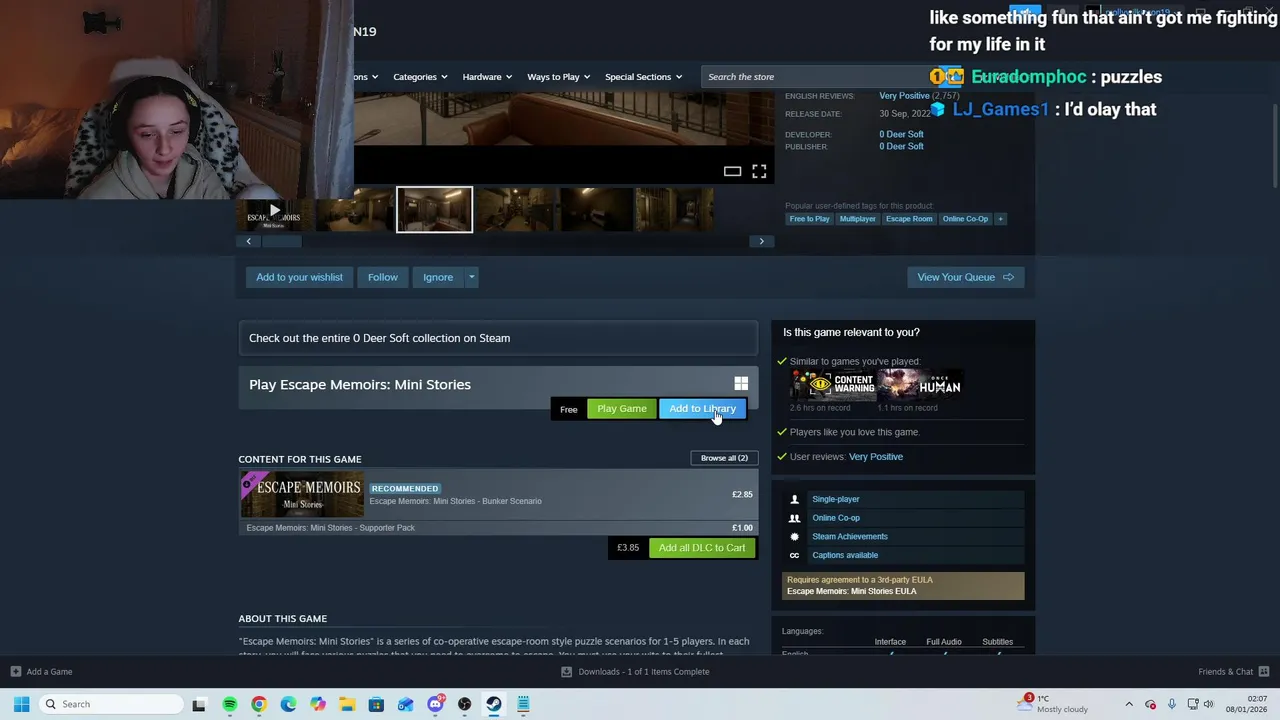Open the Friends & Chat icon
Screen dimensions: 1280x720
[x=1264, y=672]
